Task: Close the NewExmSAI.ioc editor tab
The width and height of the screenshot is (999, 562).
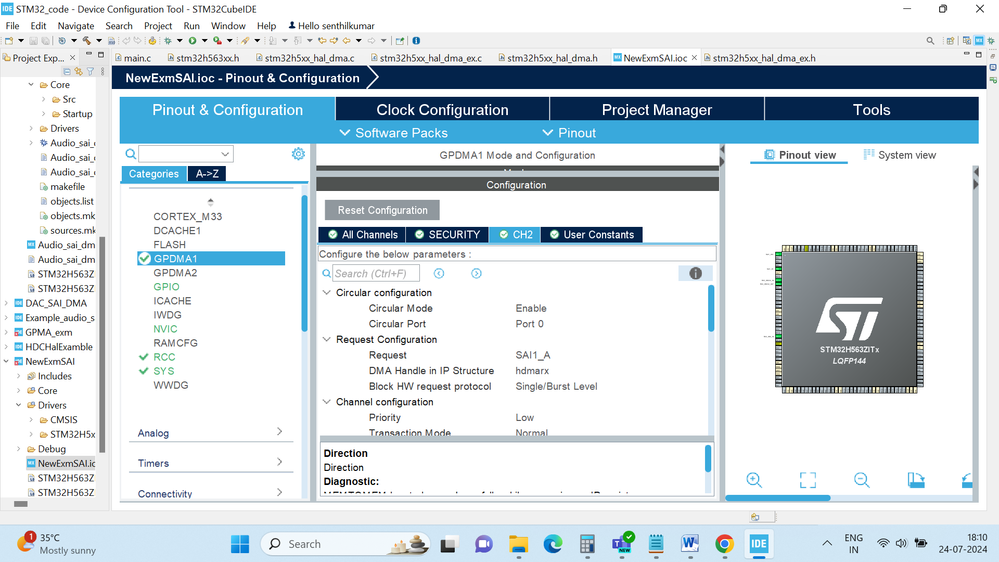Action: point(694,57)
